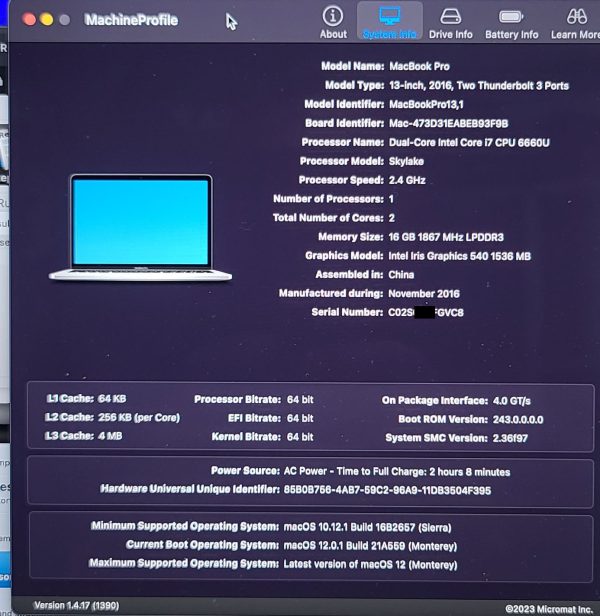Viewport: 600px width, 616px height.
Task: Select the System Info monitor icon
Action: [x=389, y=19]
